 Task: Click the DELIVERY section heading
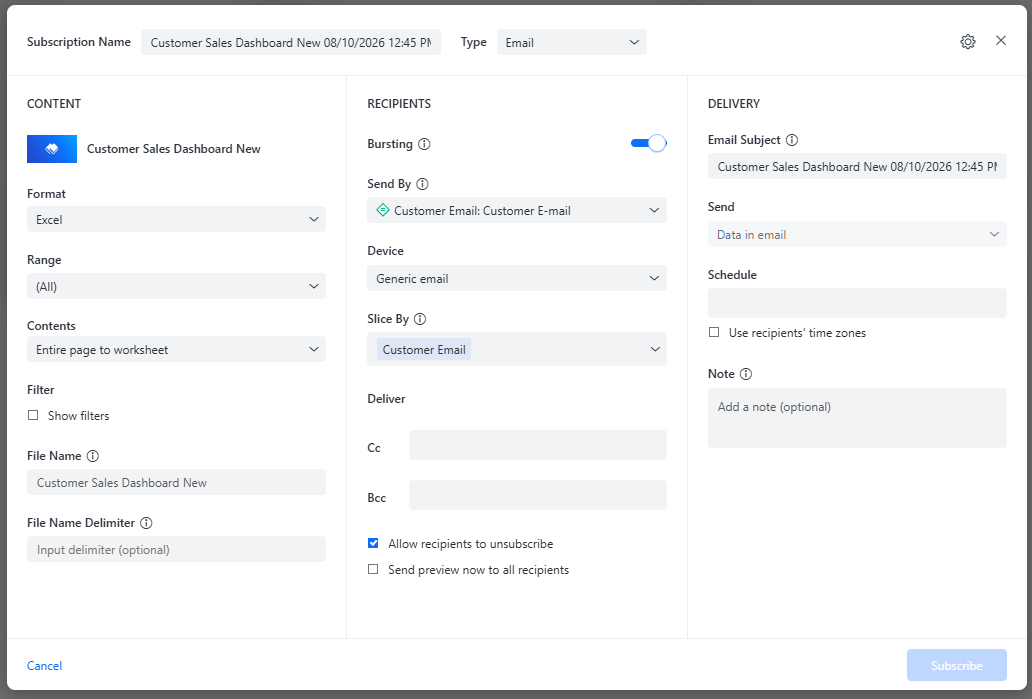[x=733, y=103]
